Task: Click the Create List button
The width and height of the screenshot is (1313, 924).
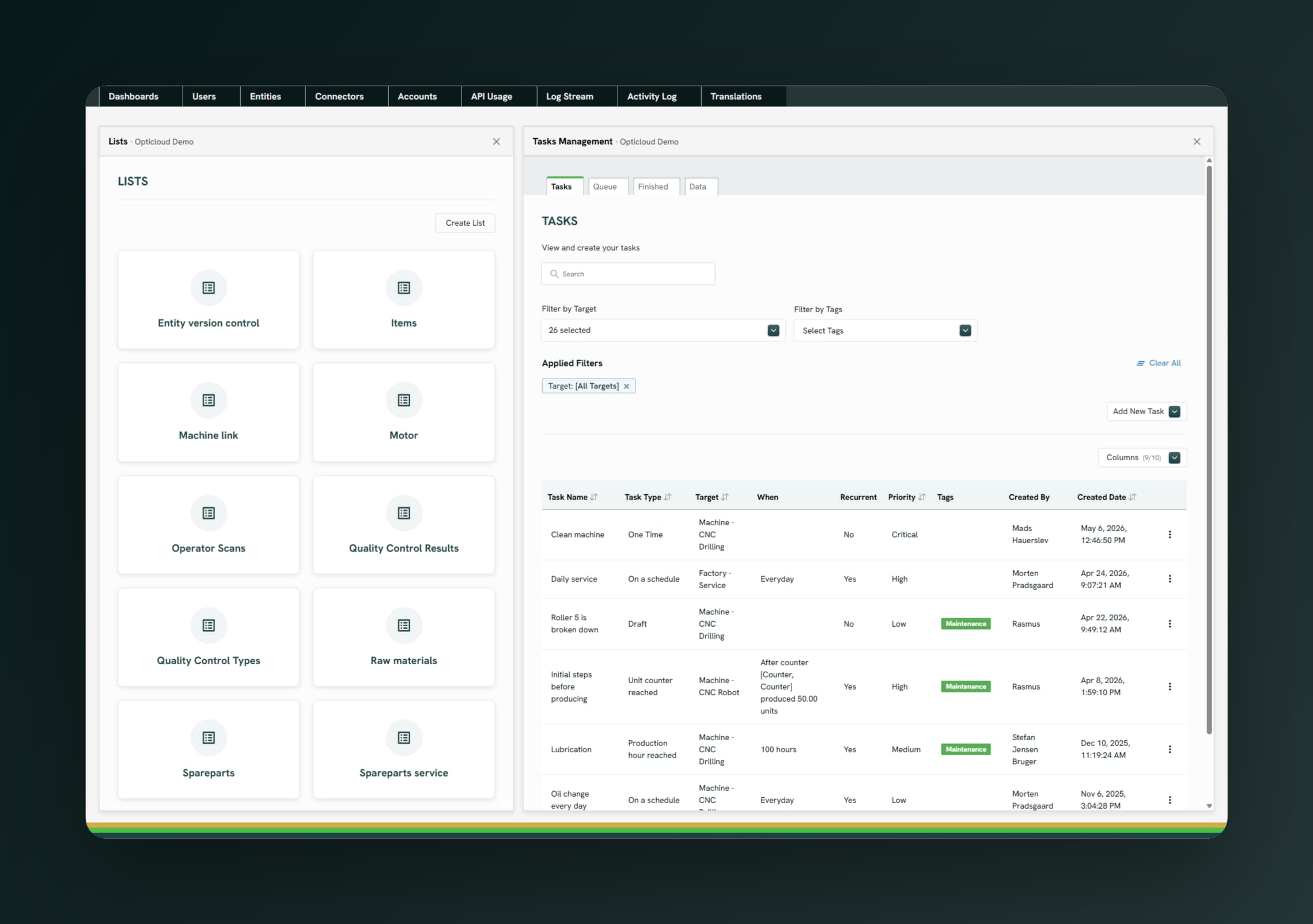Action: click(465, 223)
